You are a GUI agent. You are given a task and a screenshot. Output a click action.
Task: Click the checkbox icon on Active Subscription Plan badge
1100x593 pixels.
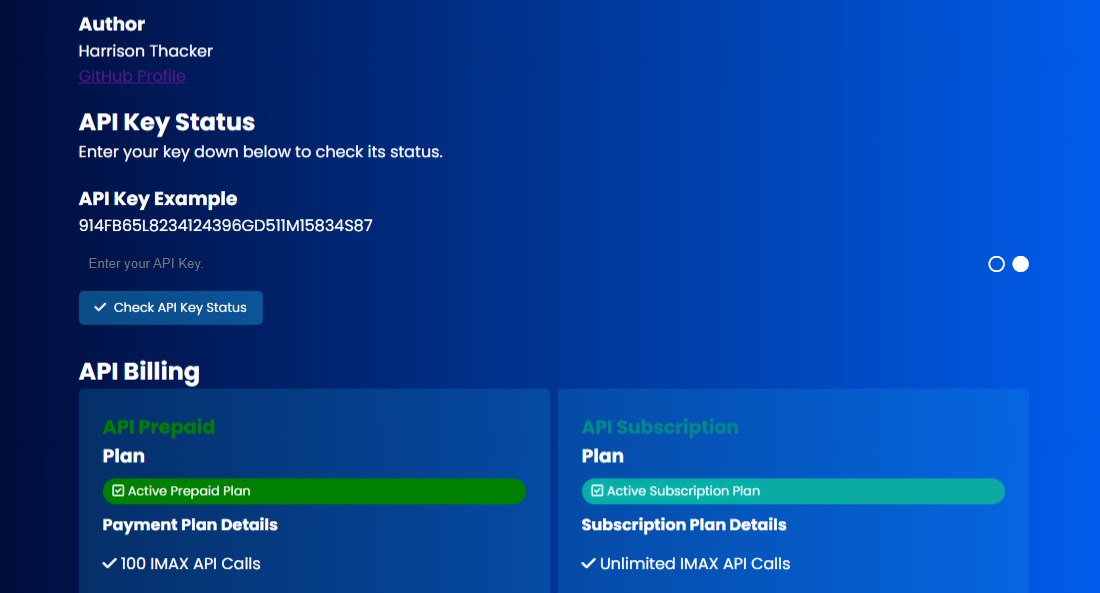point(597,491)
